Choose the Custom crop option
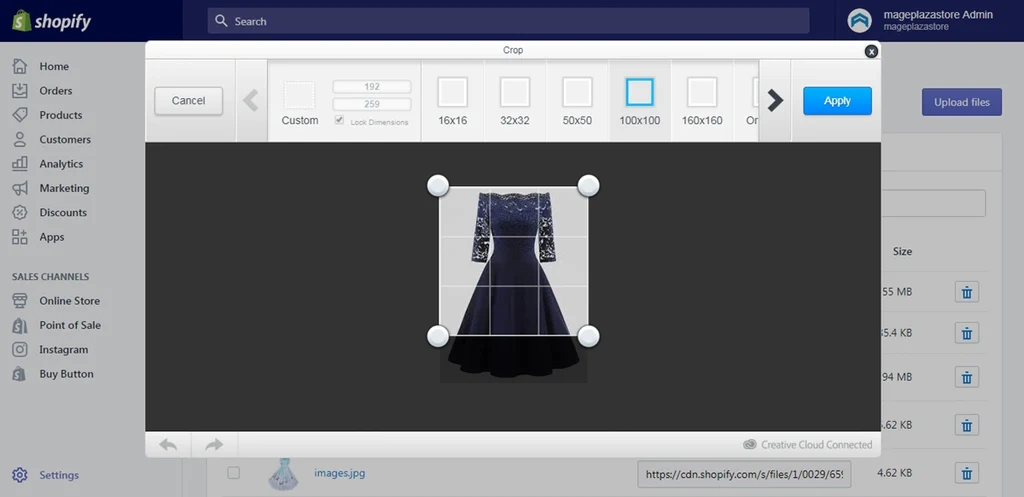Viewport: 1024px width, 497px height. click(299, 102)
